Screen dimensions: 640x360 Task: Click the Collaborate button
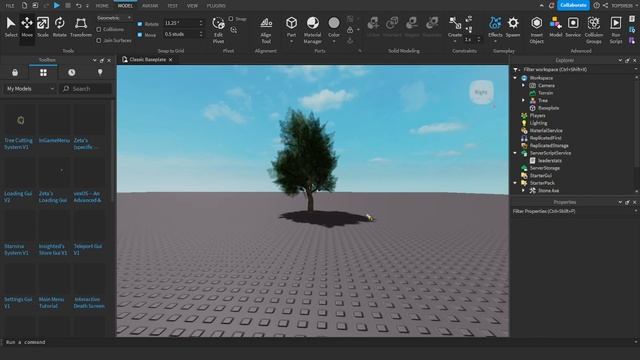[573, 5]
